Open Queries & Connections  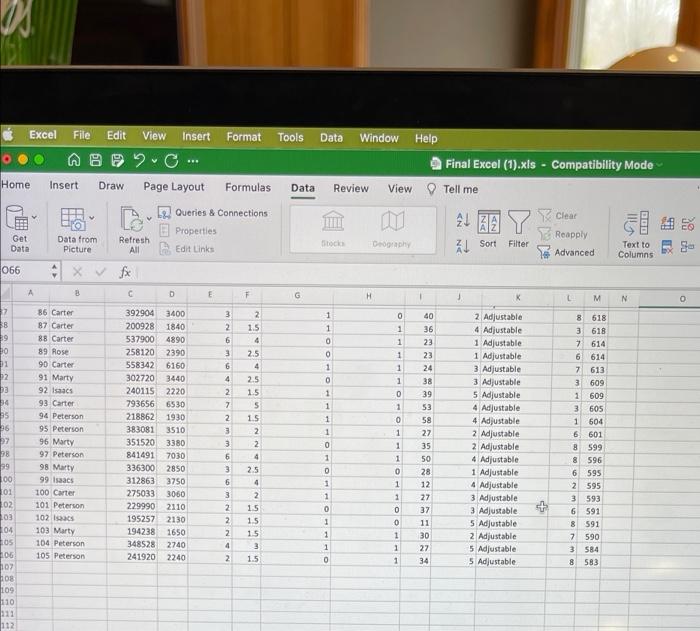[x=212, y=213]
